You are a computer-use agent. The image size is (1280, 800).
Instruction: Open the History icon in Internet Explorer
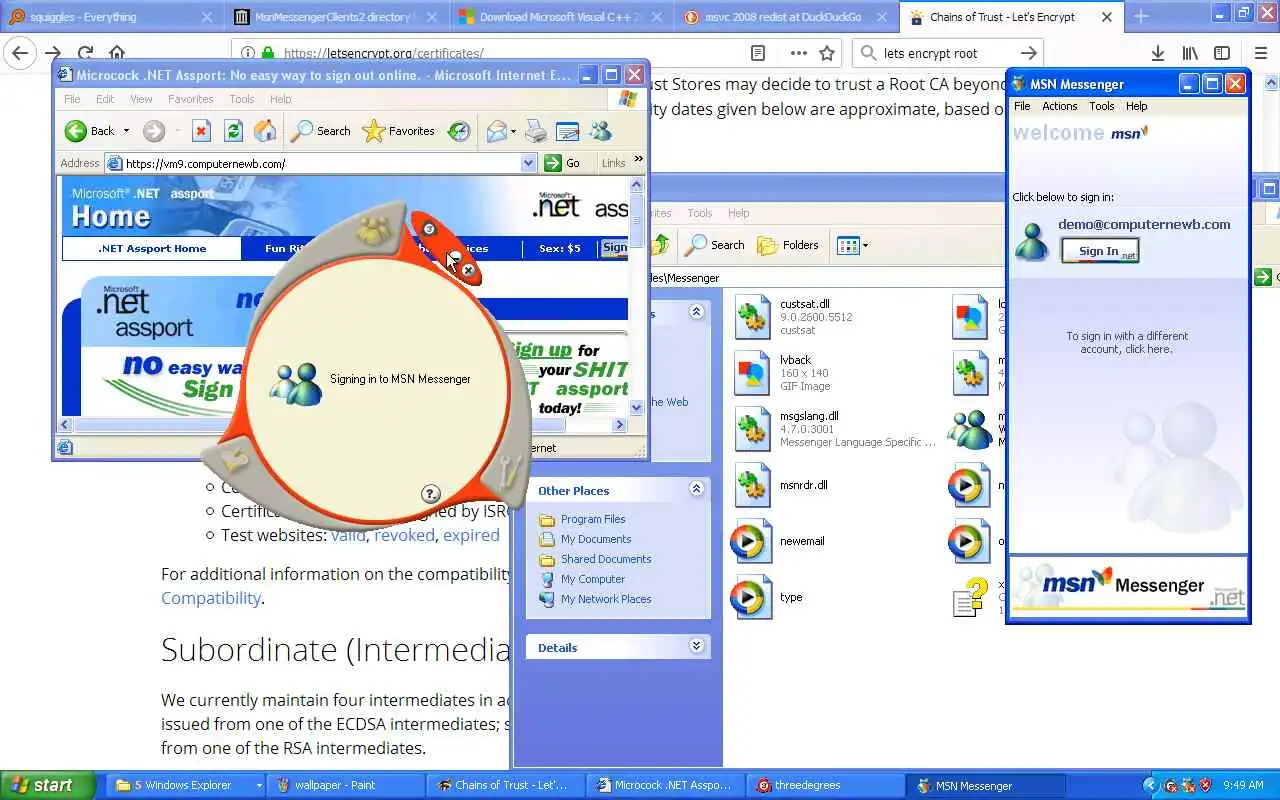coord(458,131)
